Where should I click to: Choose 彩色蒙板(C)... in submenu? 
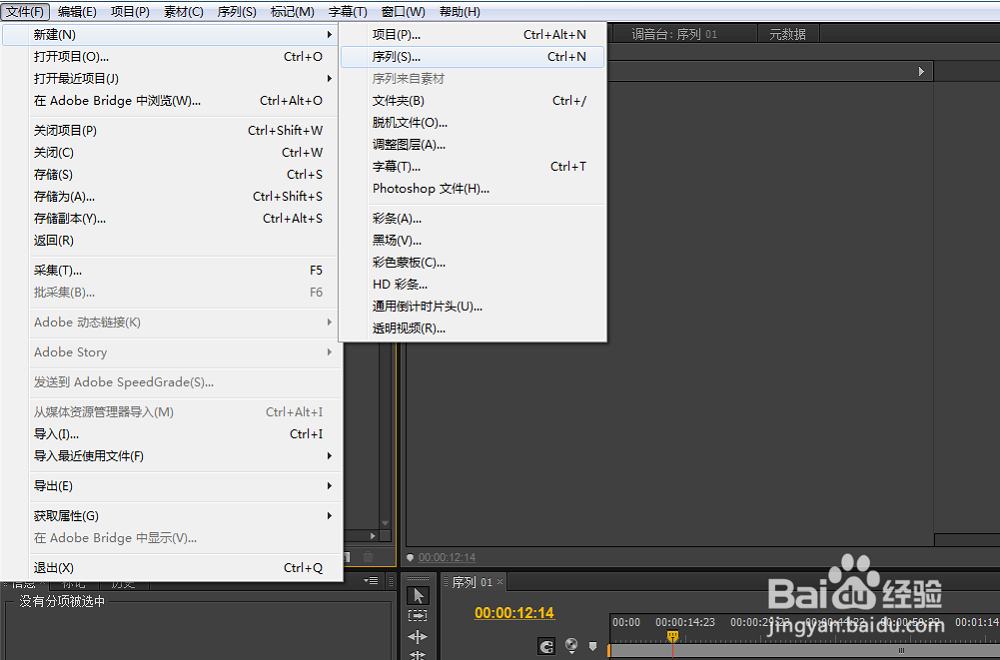click(x=473, y=263)
